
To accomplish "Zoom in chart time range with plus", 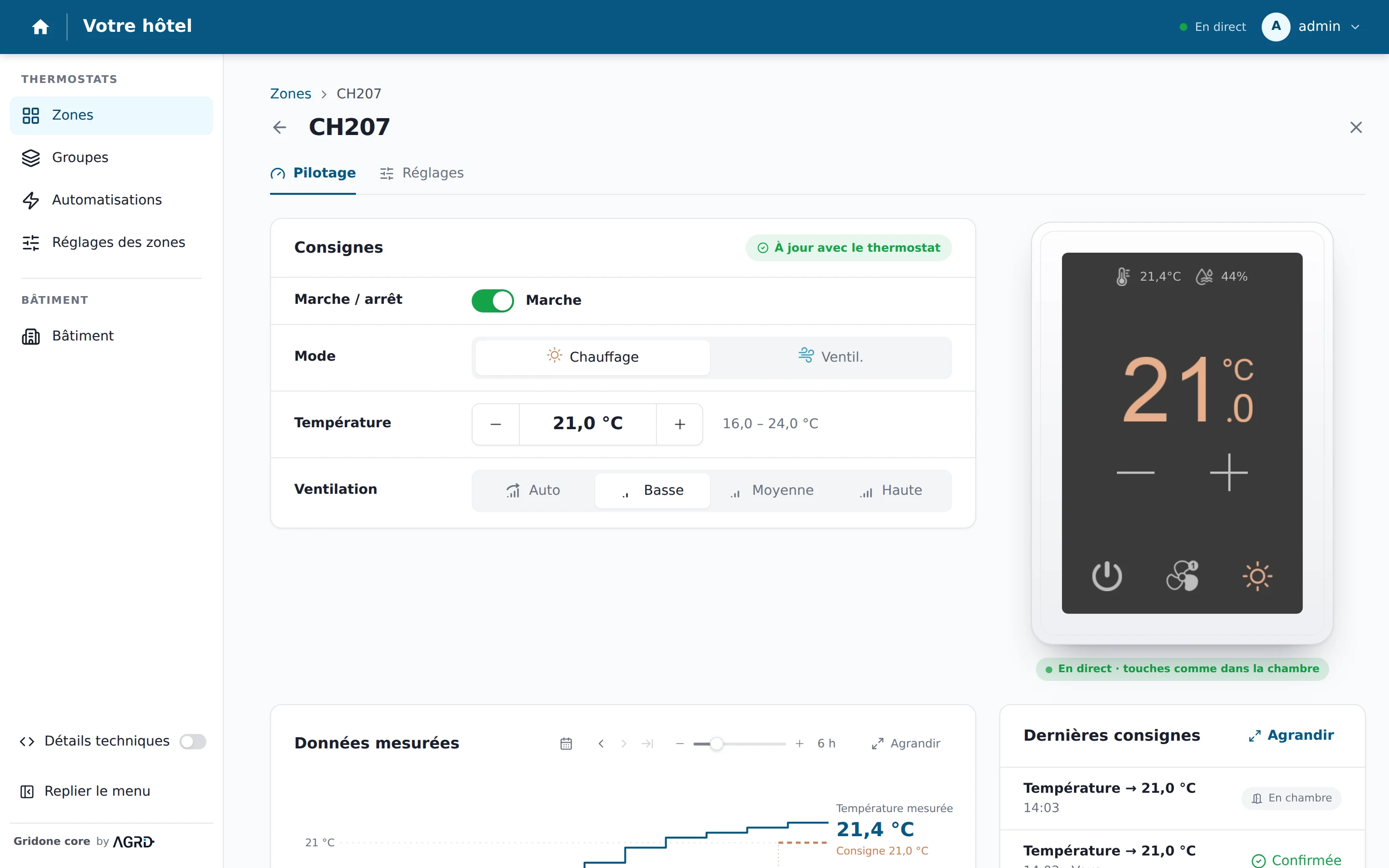I will (x=800, y=744).
